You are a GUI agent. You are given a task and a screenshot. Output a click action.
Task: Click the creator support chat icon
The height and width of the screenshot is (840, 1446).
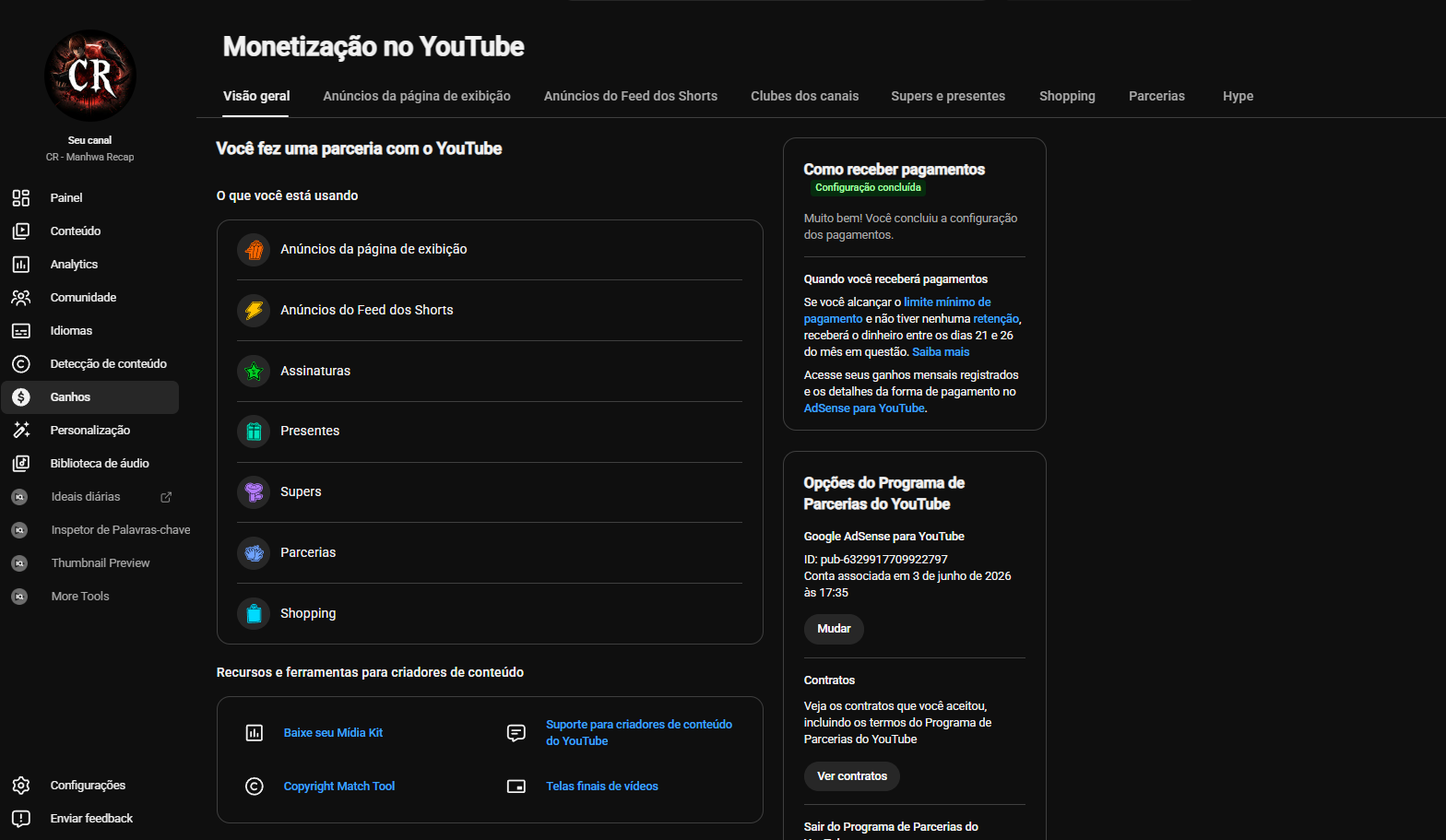[516, 733]
